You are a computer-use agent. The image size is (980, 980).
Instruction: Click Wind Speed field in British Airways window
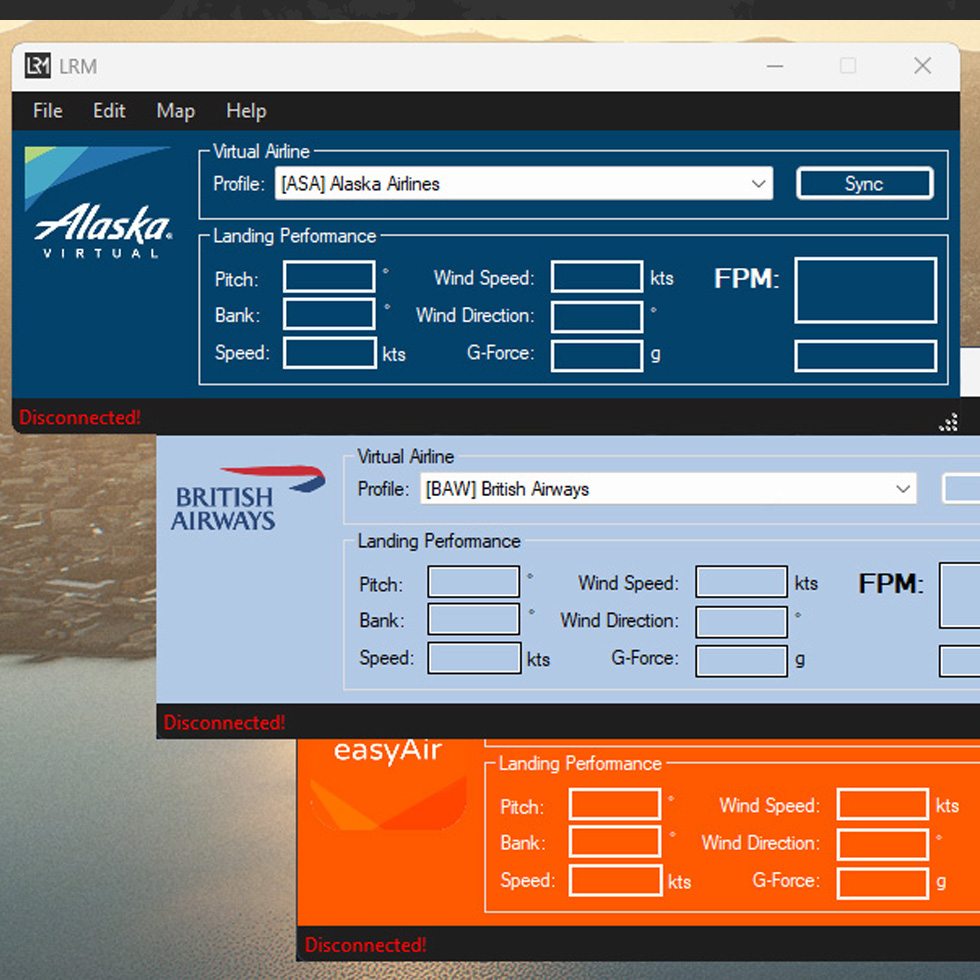[741, 582]
